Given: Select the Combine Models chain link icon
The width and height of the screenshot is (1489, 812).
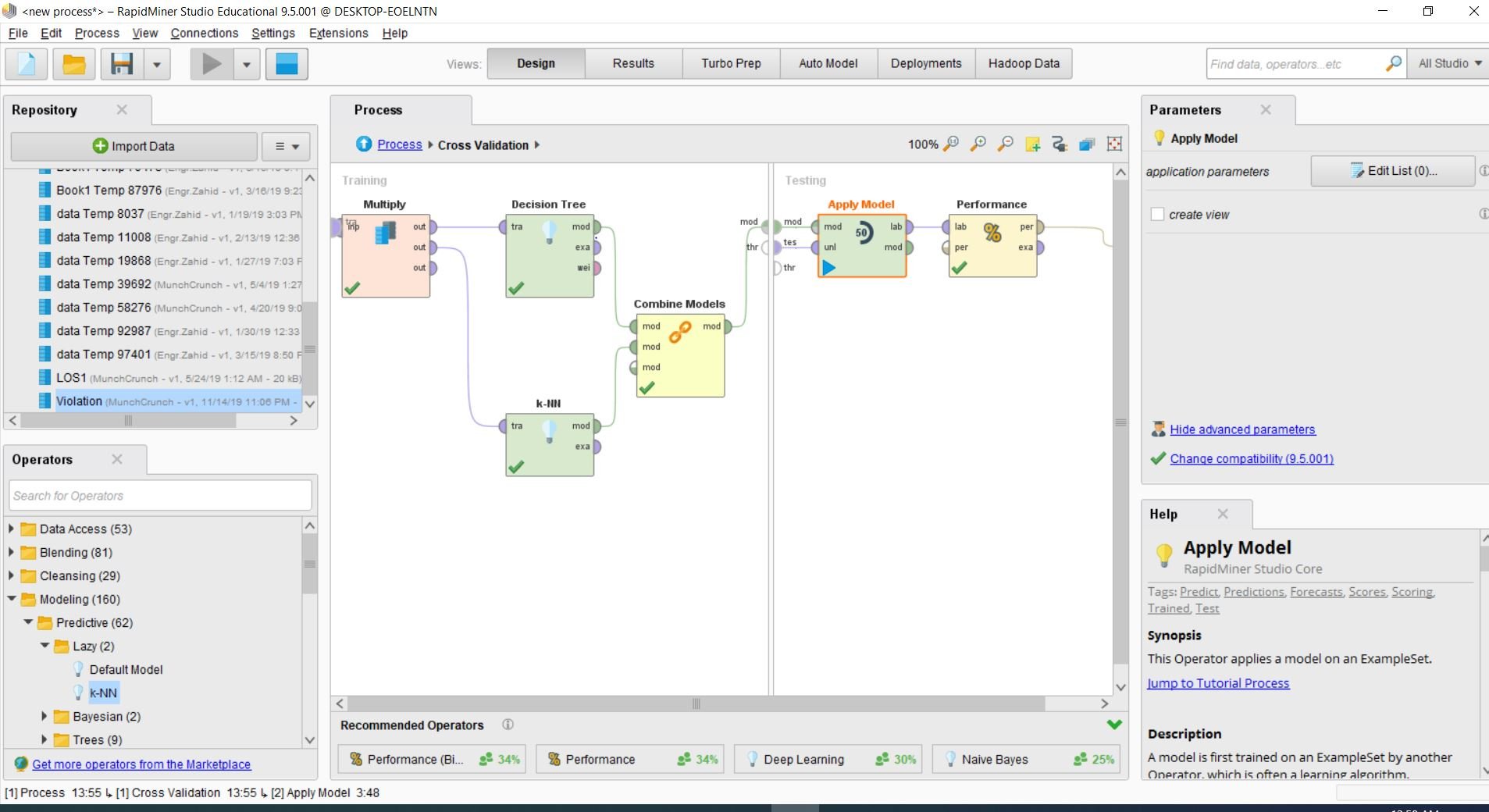Looking at the screenshot, I should point(680,332).
